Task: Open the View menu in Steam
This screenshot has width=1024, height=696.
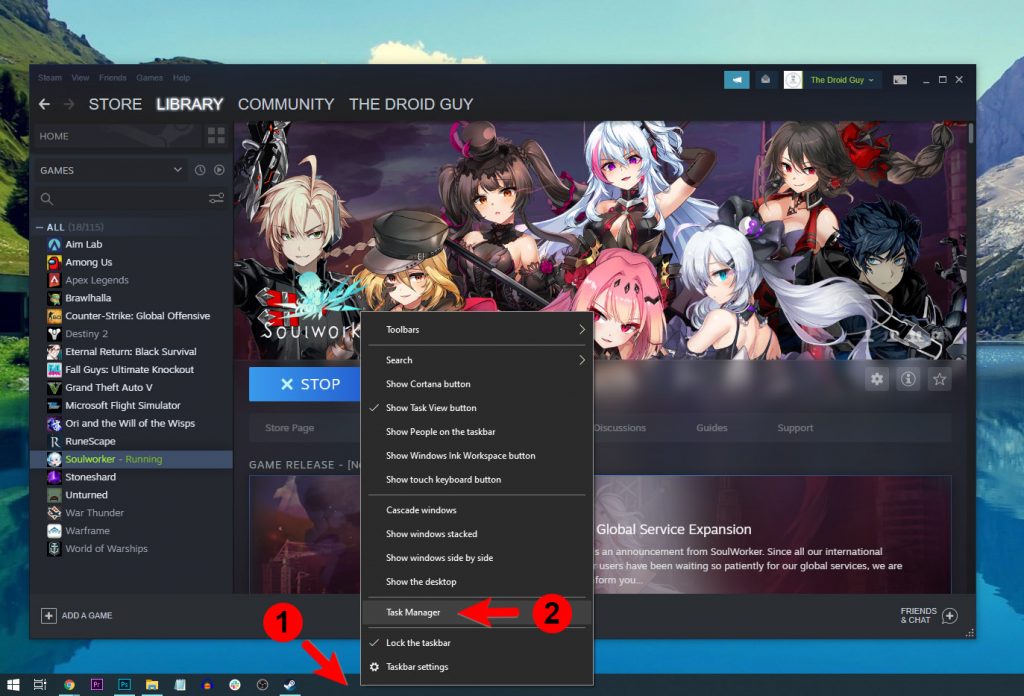Action: pyautogui.click(x=80, y=78)
